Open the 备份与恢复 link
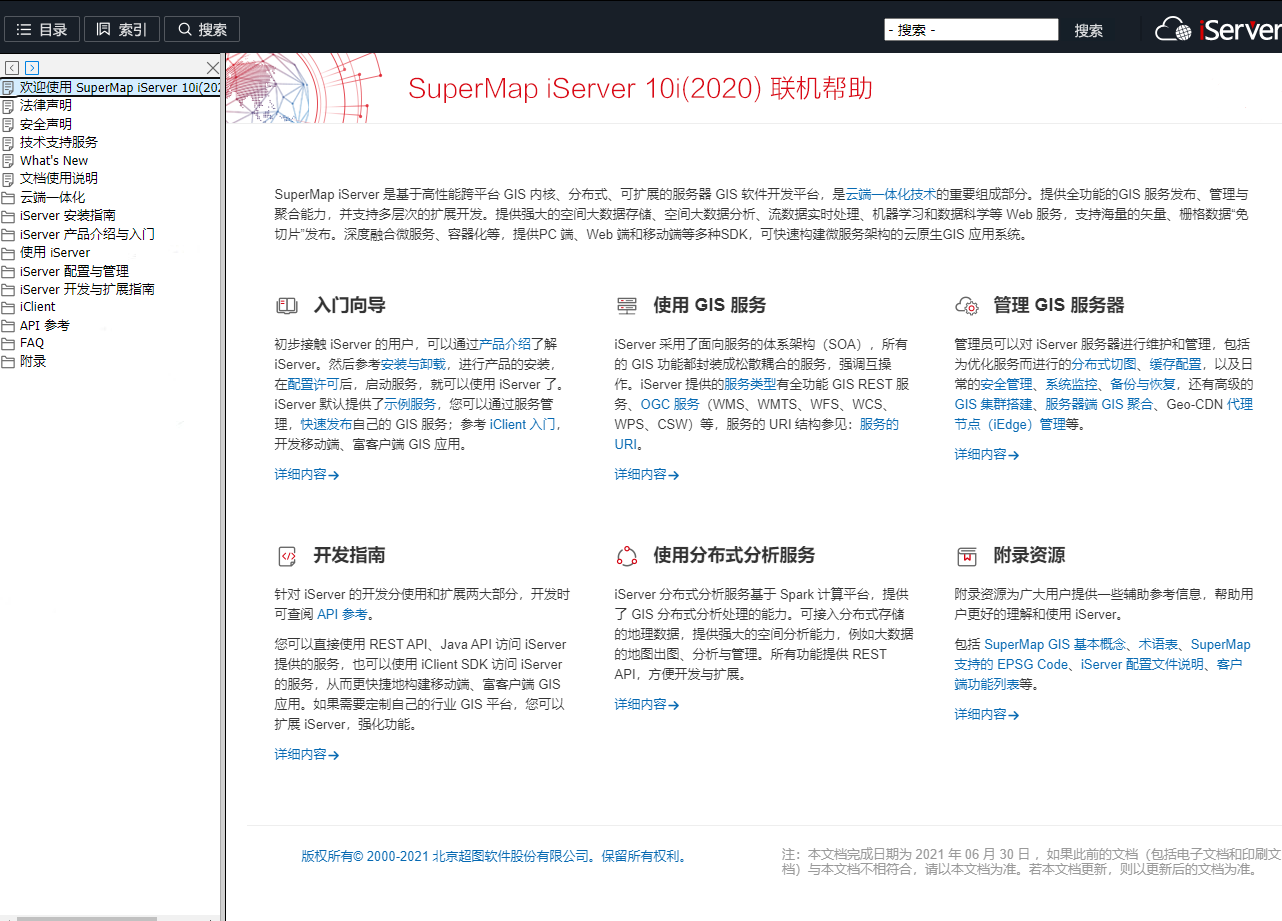 (1143, 384)
